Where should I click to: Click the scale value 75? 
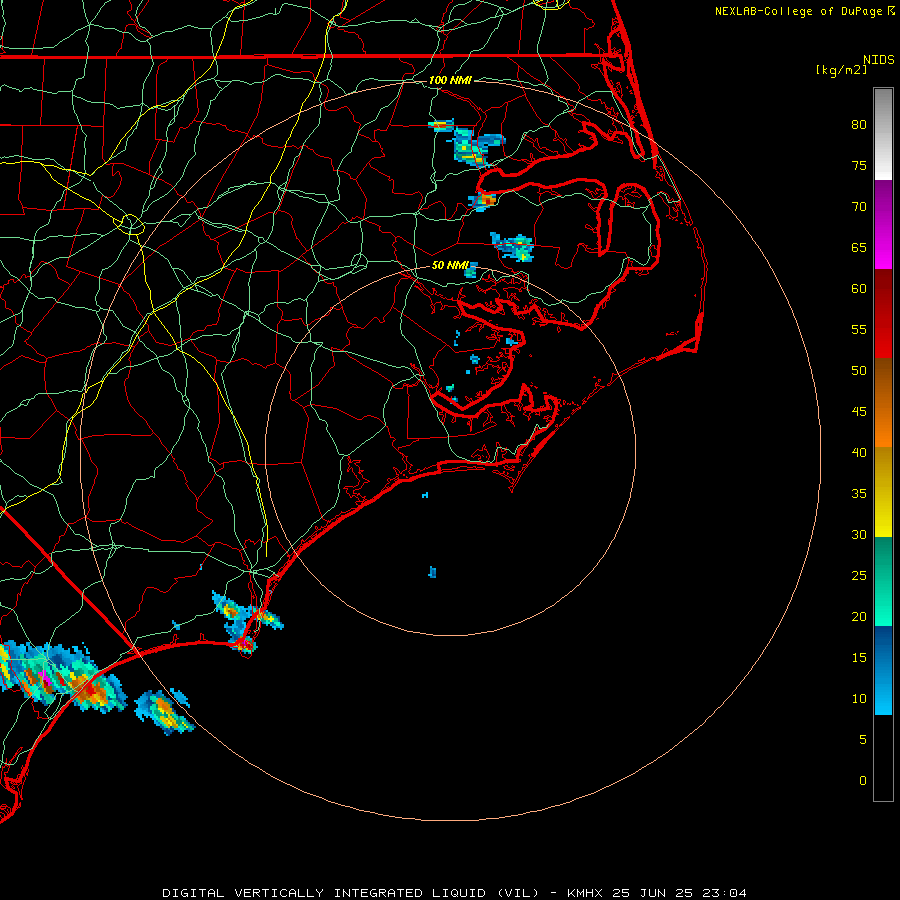[x=859, y=165]
